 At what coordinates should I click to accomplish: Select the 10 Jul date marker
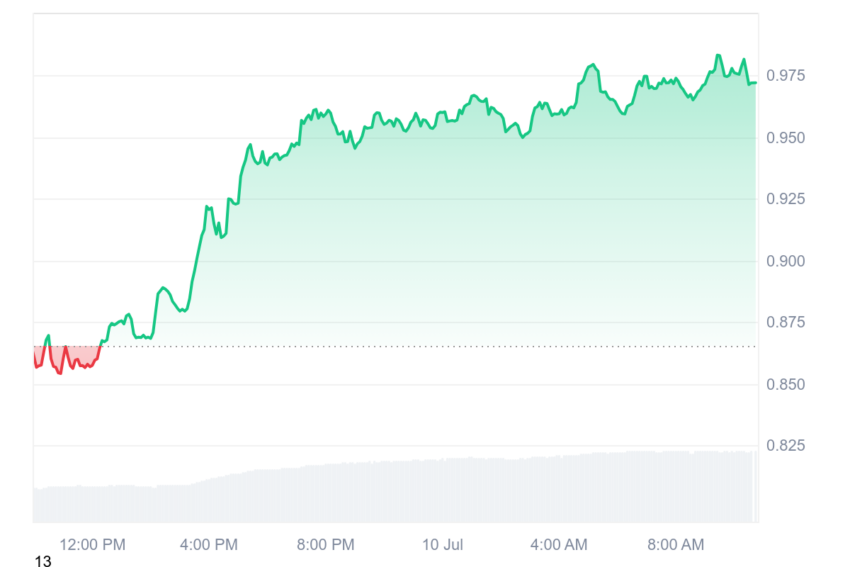pos(442,544)
